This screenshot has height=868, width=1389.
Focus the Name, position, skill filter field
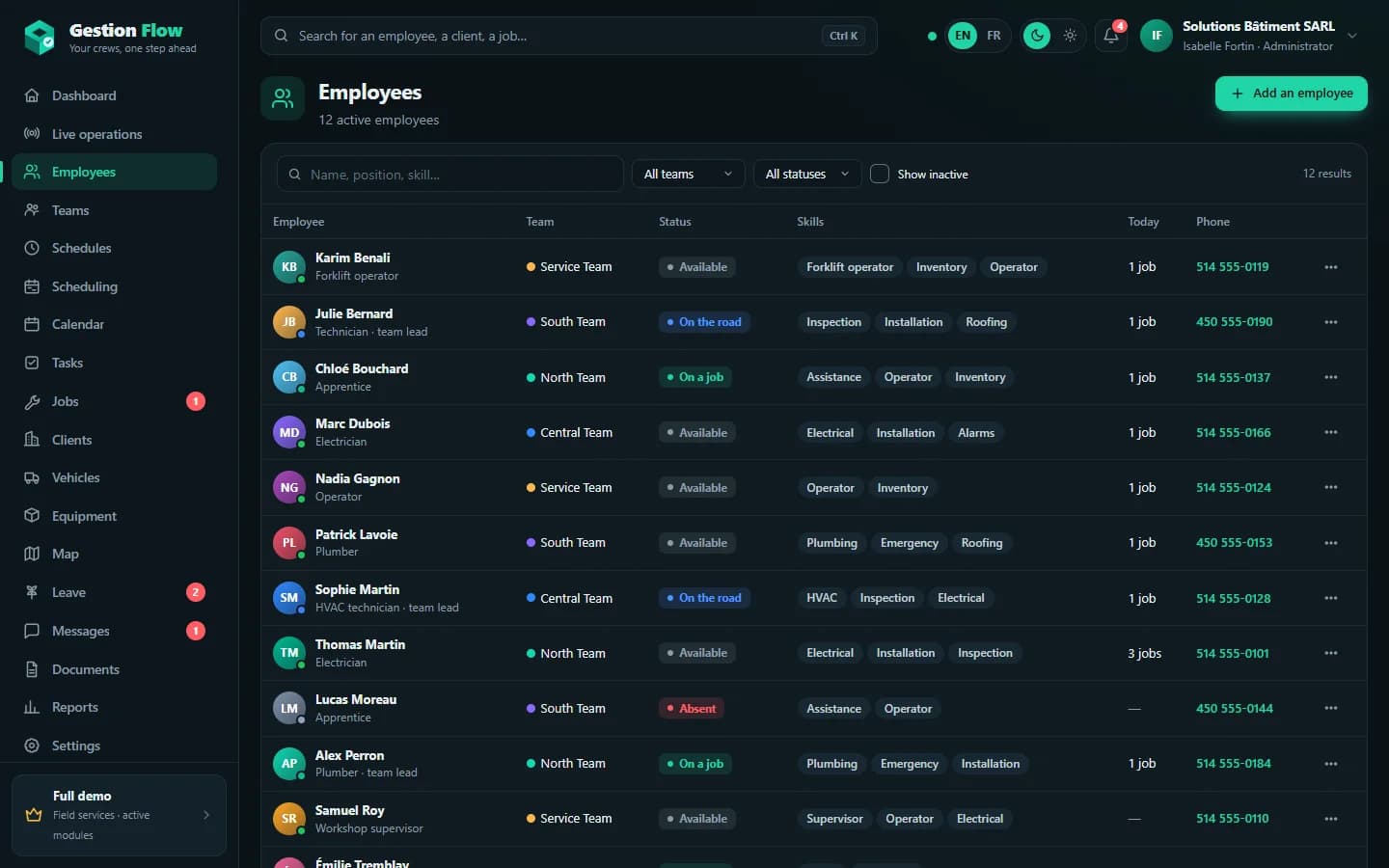(449, 174)
